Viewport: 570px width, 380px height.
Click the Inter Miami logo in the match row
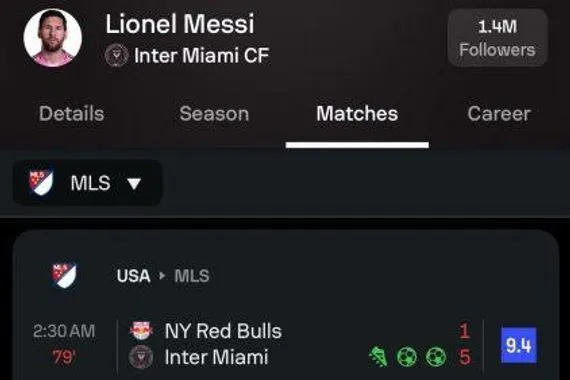(x=141, y=357)
